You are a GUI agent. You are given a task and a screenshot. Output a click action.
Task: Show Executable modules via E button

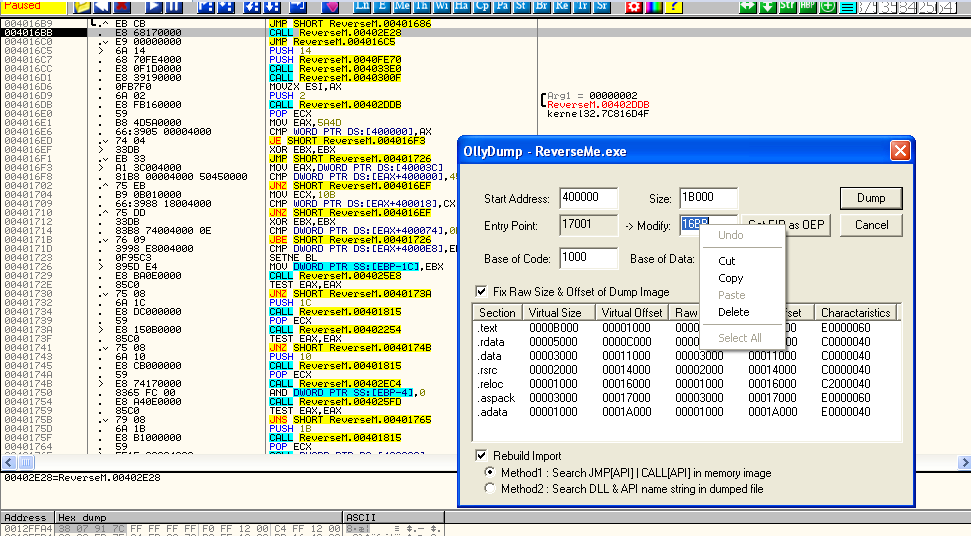coord(382,7)
